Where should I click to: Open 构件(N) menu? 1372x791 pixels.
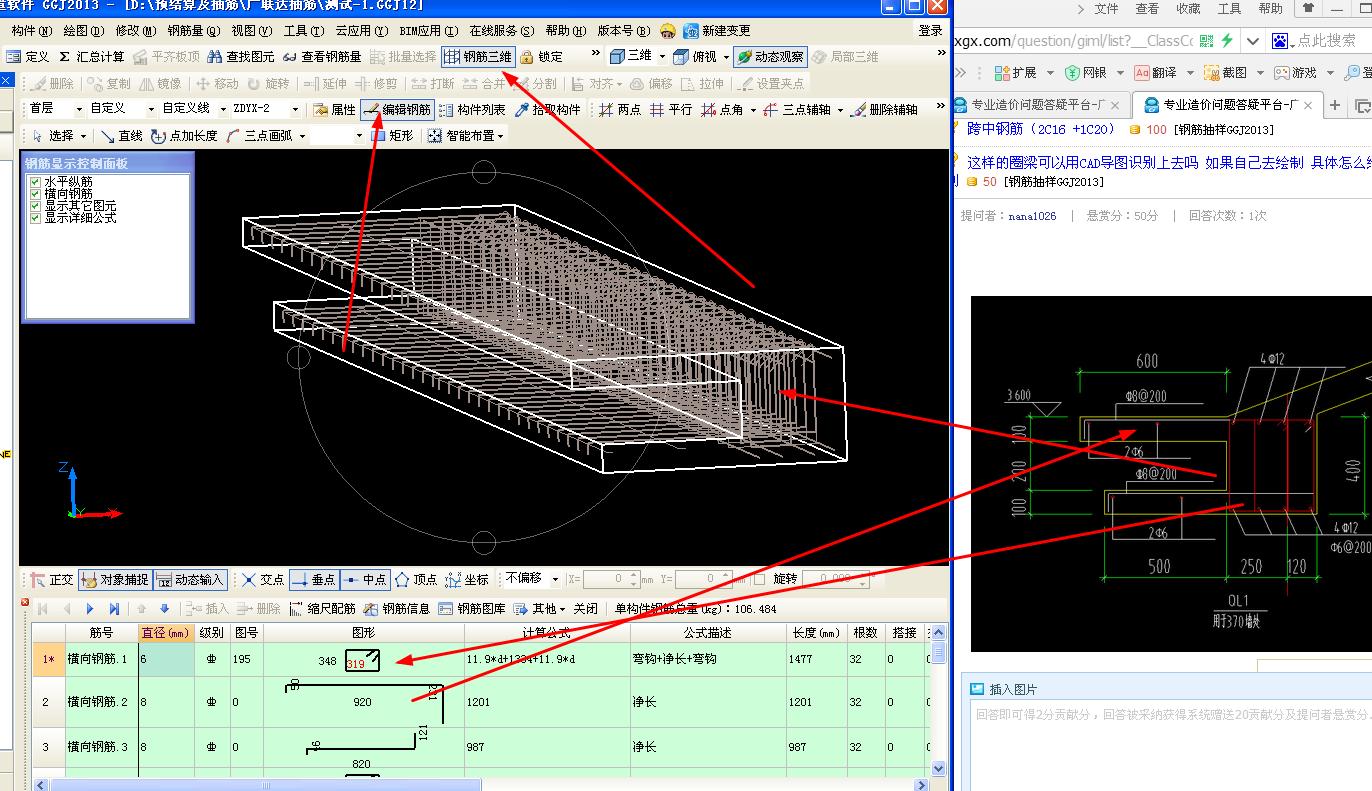coord(31,31)
